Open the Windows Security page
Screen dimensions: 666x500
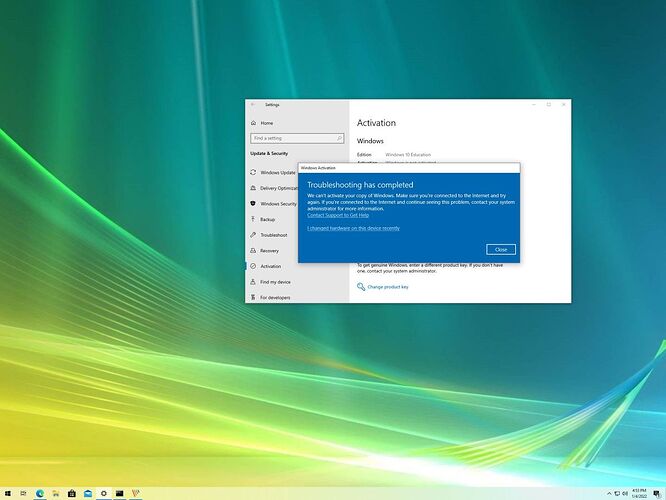click(x=278, y=203)
